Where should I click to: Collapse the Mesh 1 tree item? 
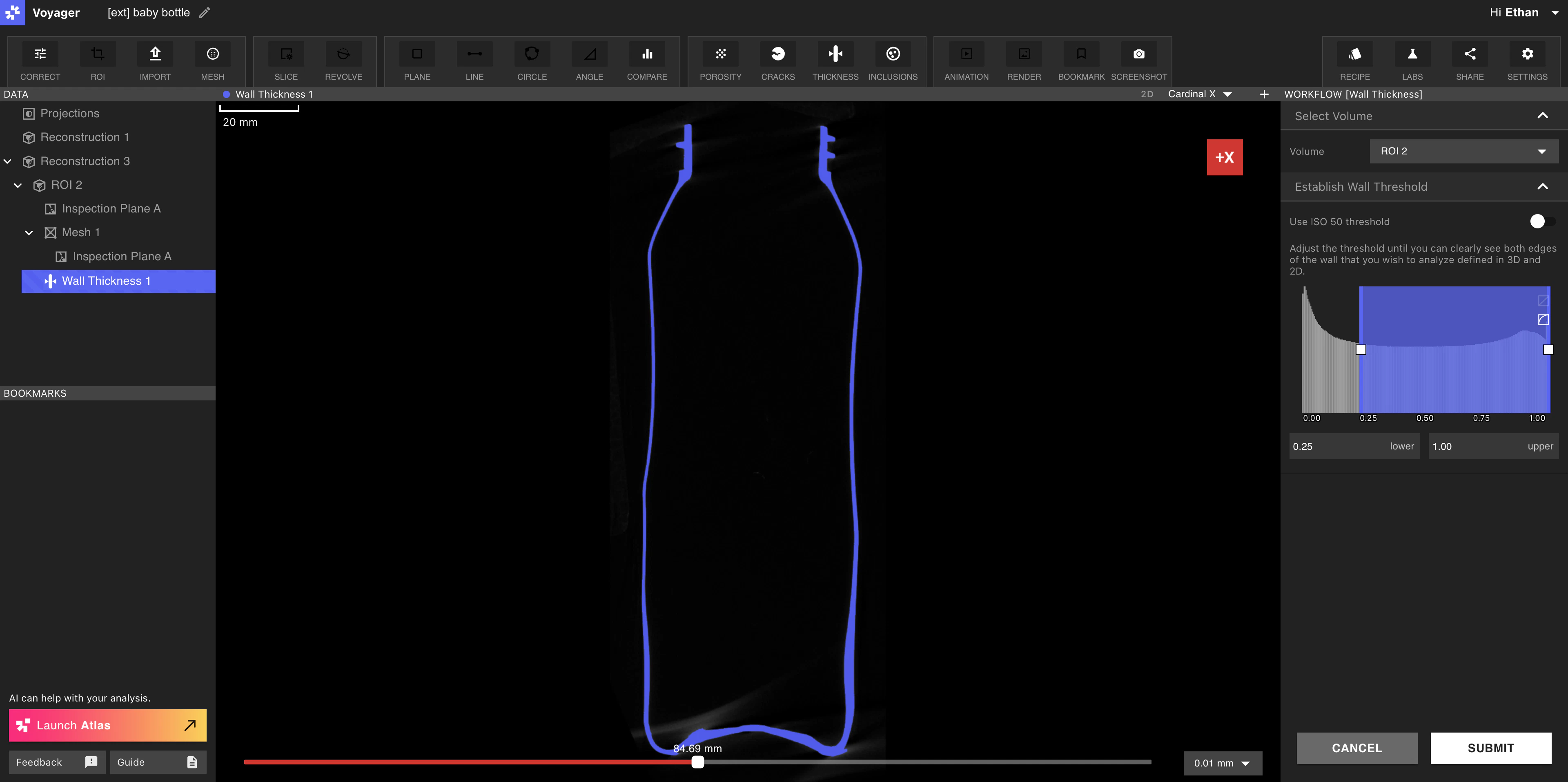[28, 232]
